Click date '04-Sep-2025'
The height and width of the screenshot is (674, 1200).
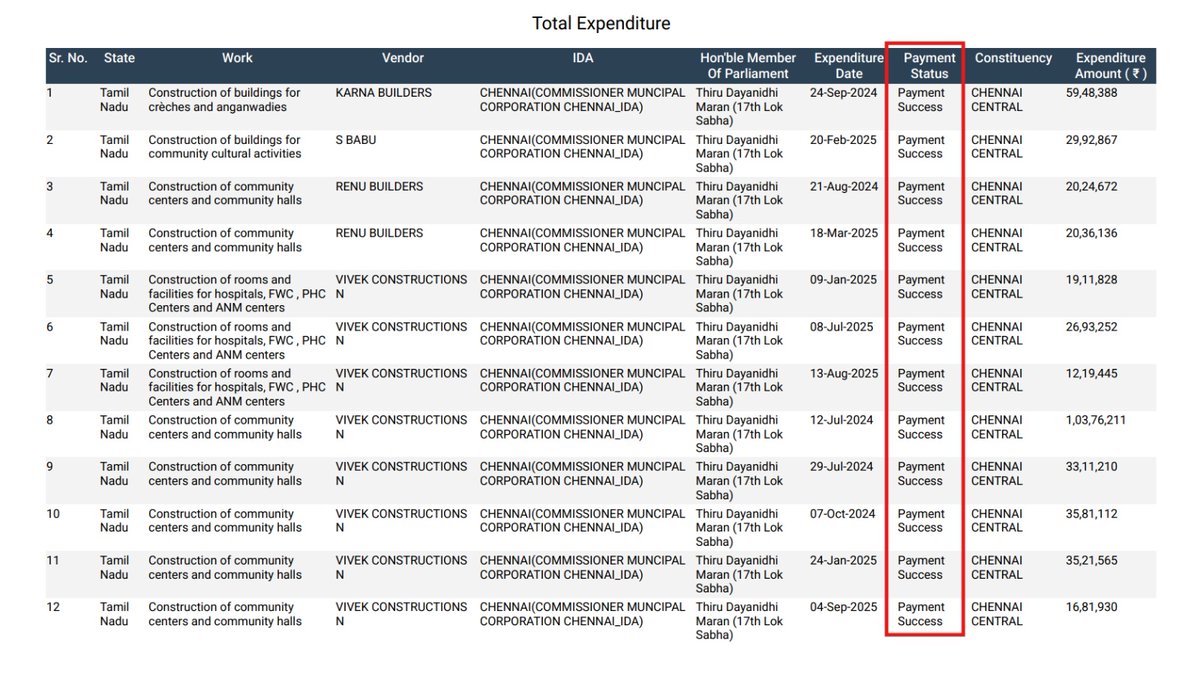tap(844, 607)
